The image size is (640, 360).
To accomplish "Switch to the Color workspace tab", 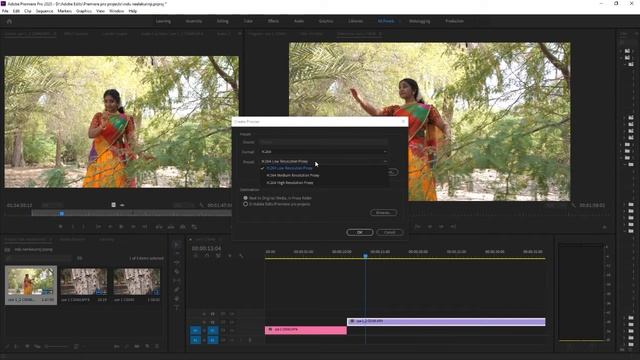I will point(248,21).
